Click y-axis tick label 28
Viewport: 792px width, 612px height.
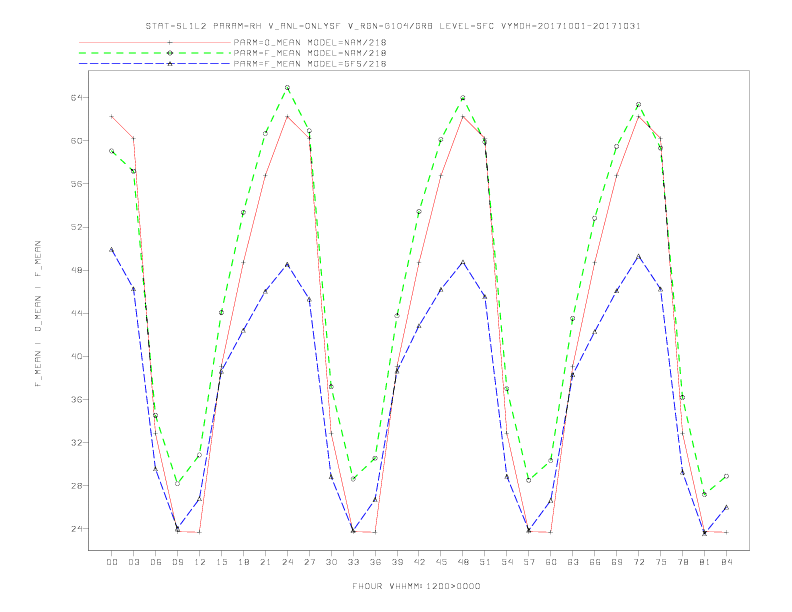point(76,486)
